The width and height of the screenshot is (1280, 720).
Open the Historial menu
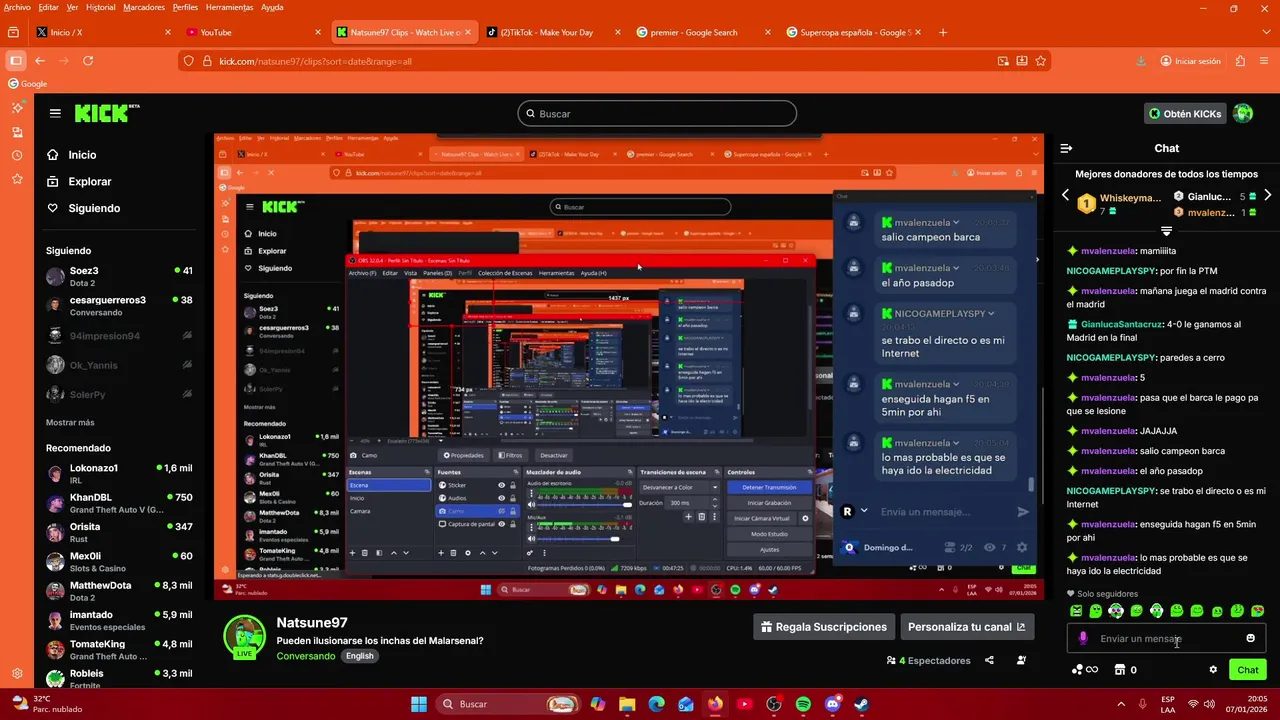[100, 7]
